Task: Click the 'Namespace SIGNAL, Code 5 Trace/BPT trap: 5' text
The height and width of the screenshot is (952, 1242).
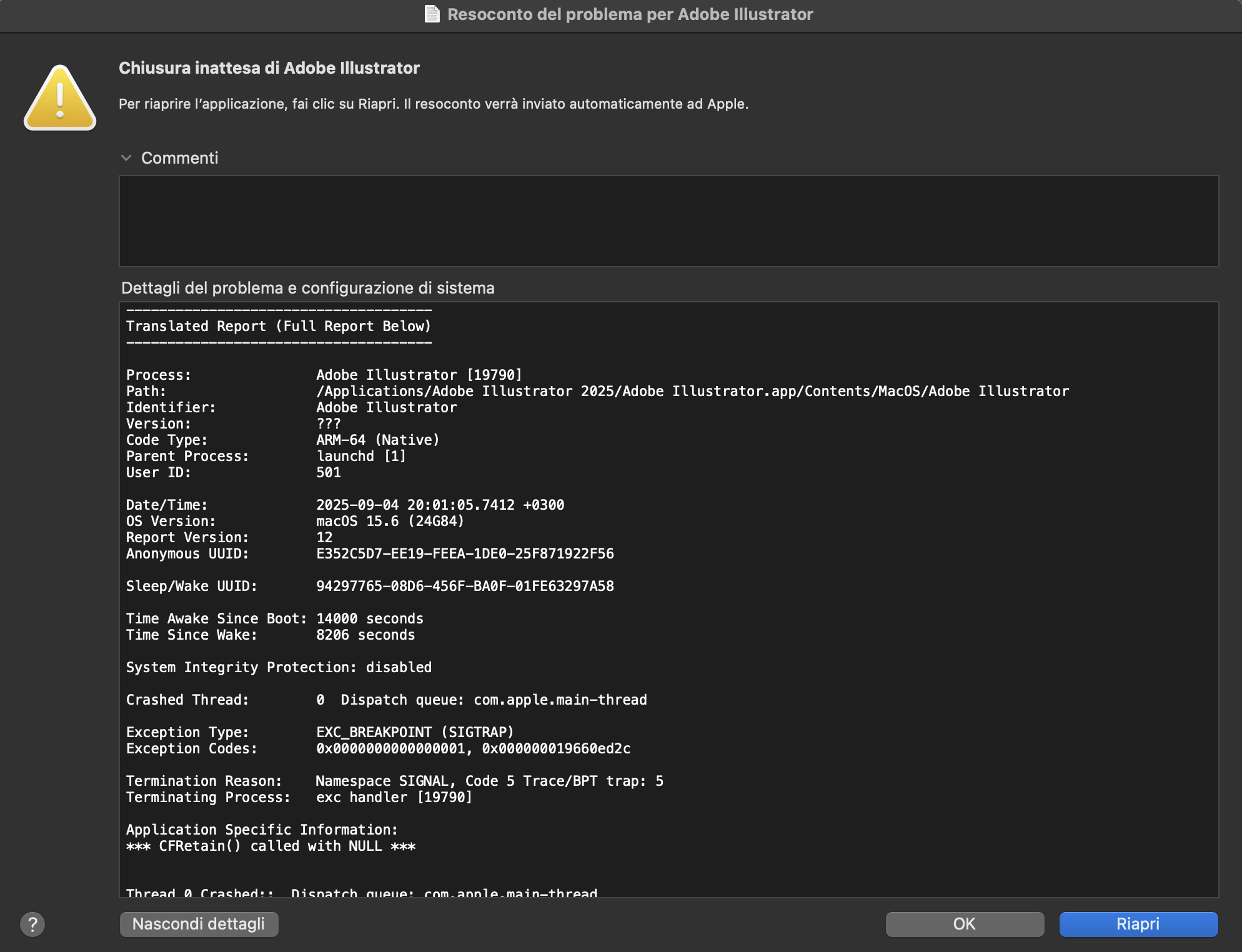Action: pyautogui.click(x=490, y=781)
